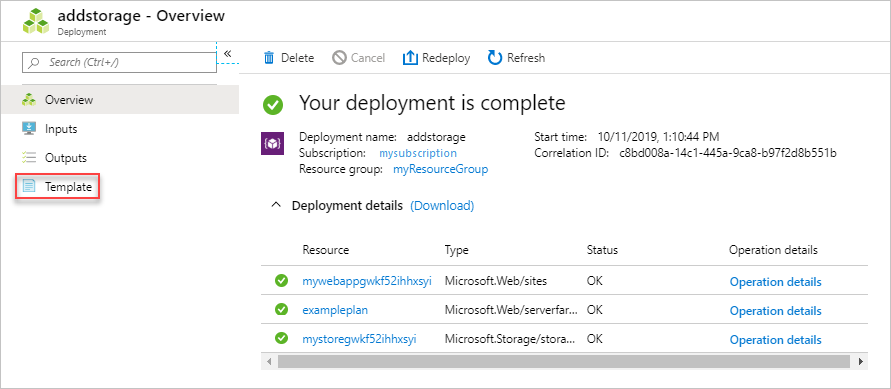
Task: Open mystoregwkf52ihhxsyi resource link
Action: (359, 339)
